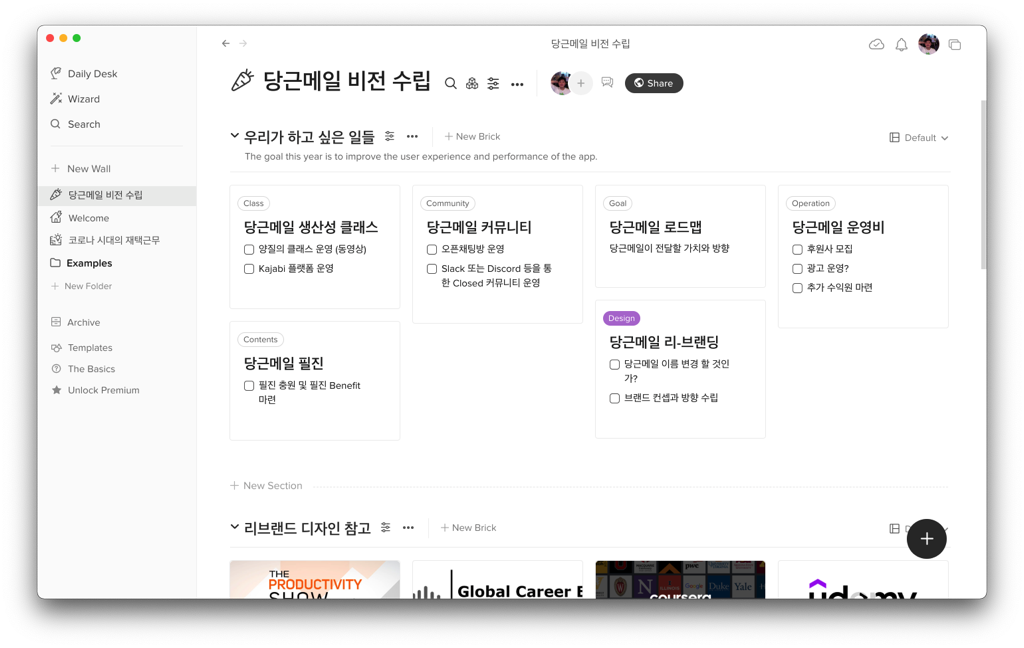
Task: Check 양질의 클래스 운영 (동영상)
Action: (x=249, y=250)
